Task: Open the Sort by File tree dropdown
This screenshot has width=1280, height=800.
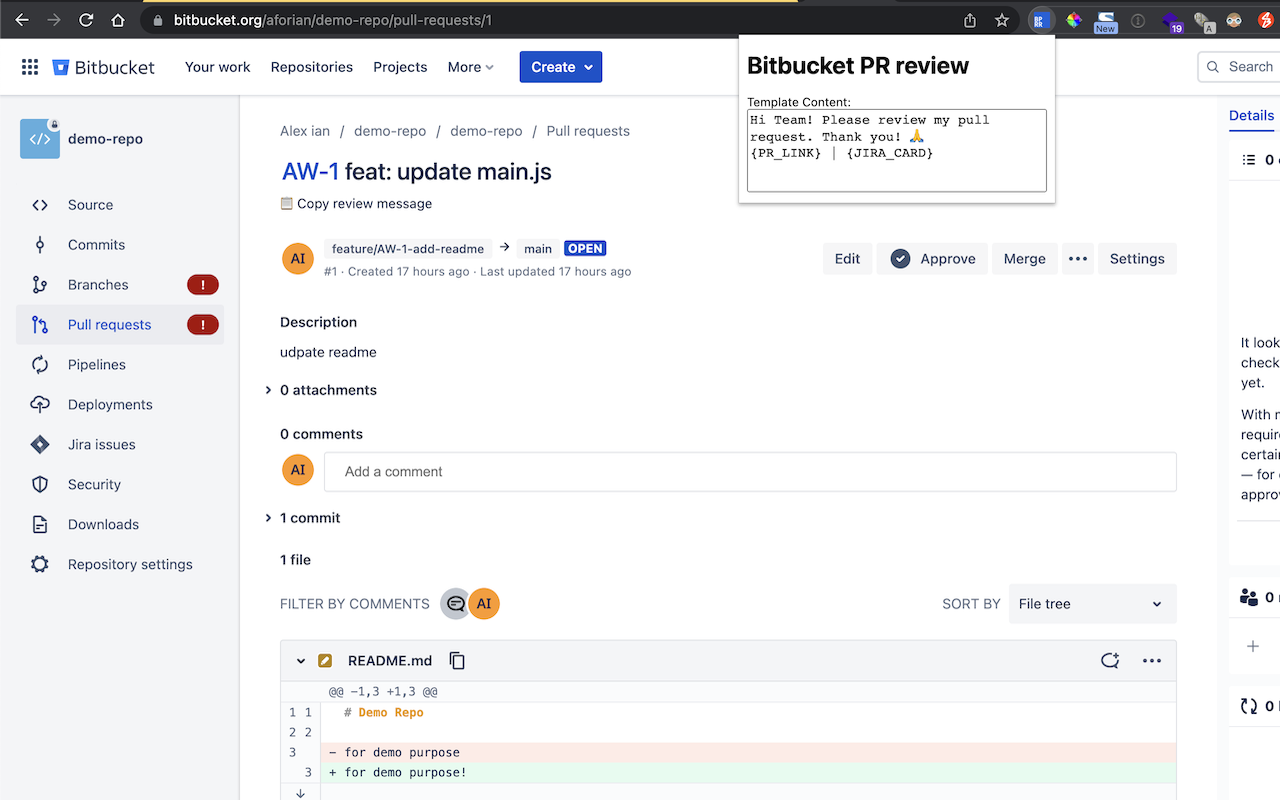Action: [1093, 604]
